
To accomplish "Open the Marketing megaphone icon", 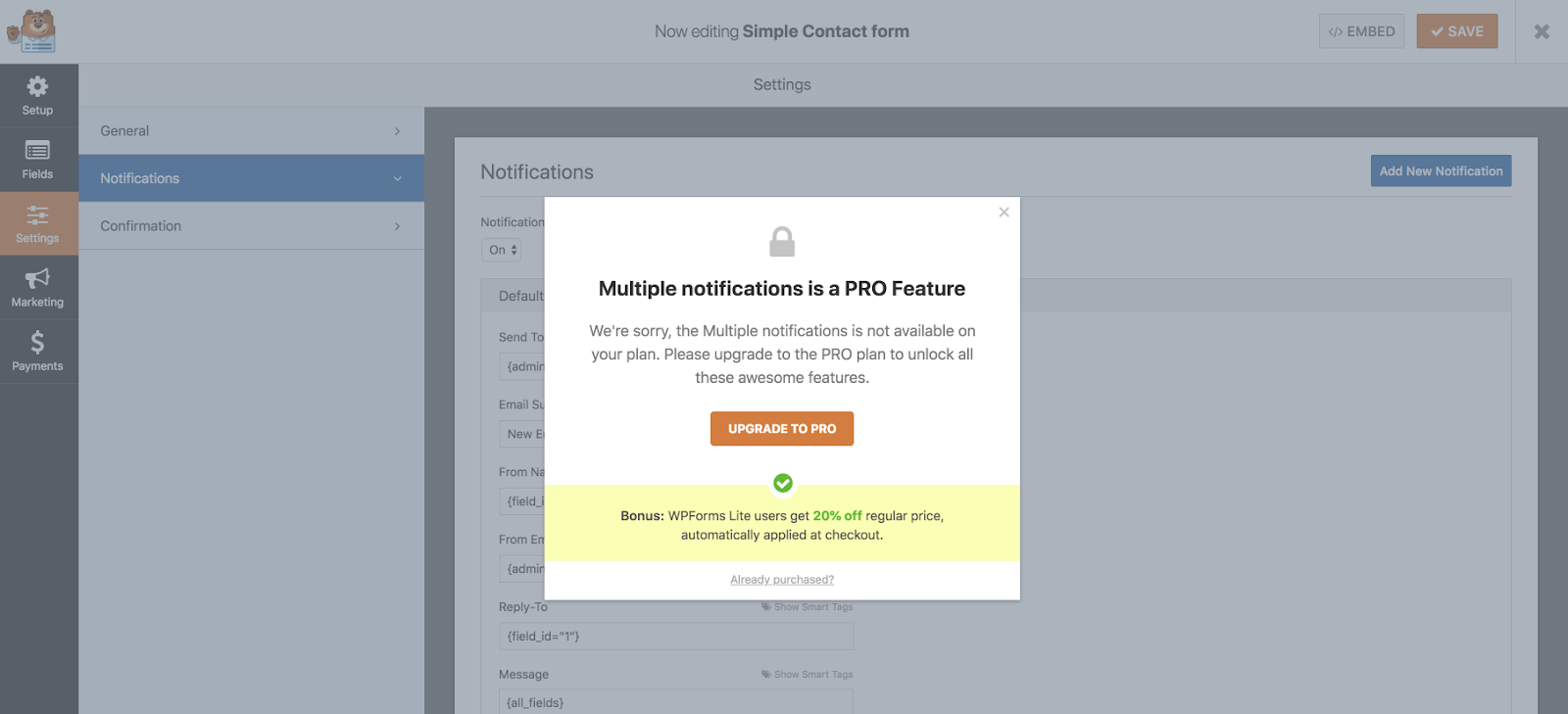I will [x=37, y=278].
